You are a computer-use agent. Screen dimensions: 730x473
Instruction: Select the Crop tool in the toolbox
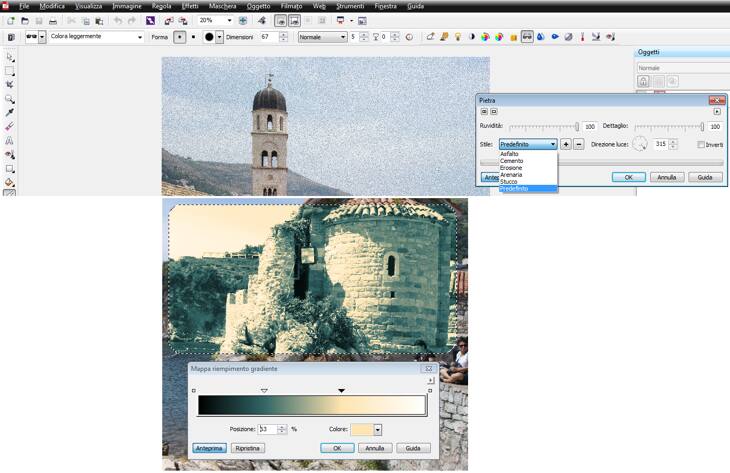(10, 85)
